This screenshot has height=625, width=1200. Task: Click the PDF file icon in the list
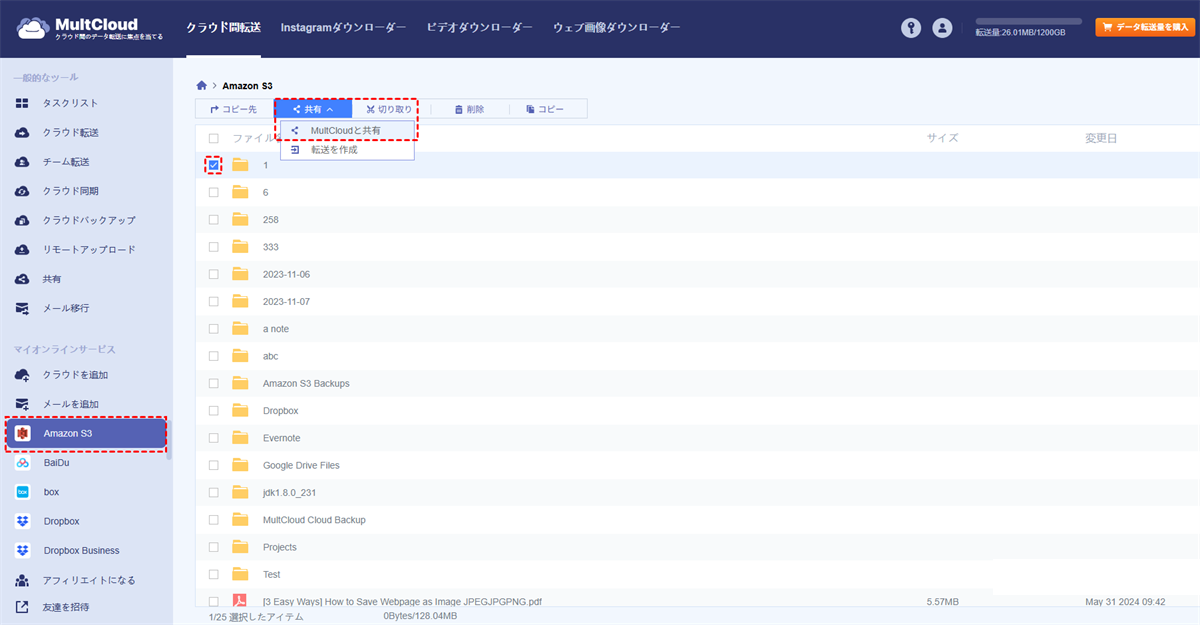(240, 601)
